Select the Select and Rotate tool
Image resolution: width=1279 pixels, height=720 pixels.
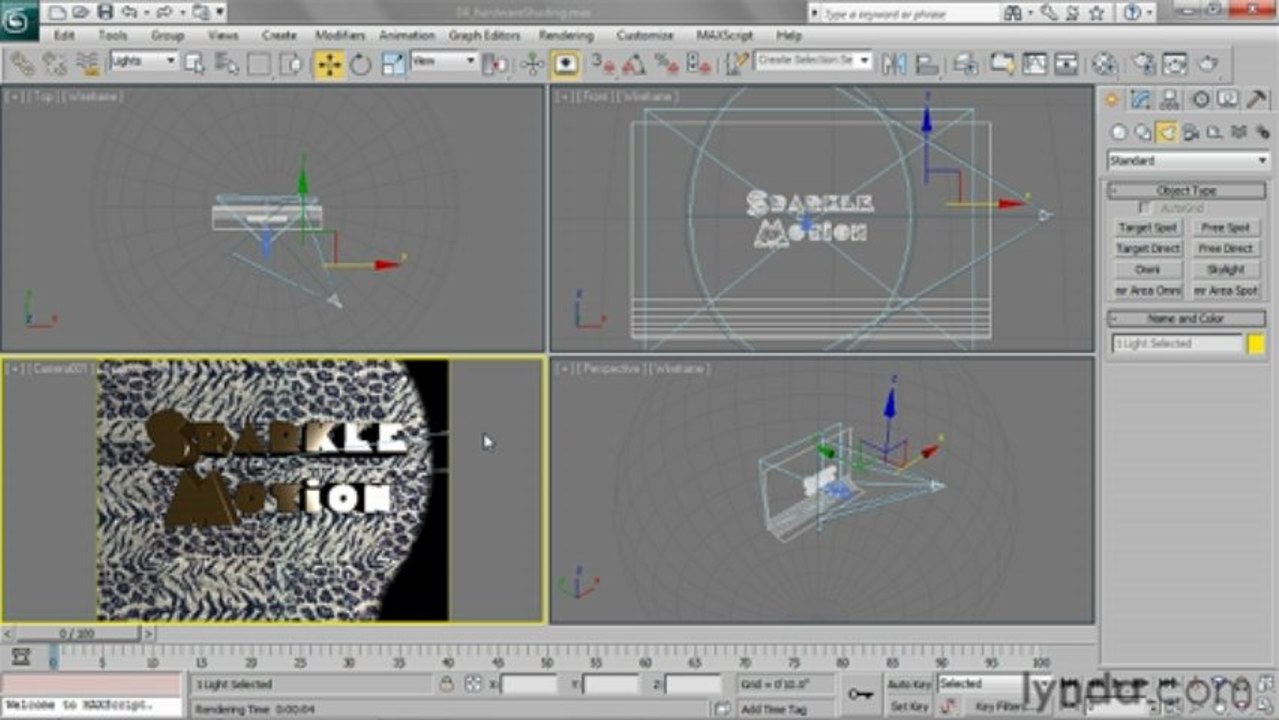point(360,63)
